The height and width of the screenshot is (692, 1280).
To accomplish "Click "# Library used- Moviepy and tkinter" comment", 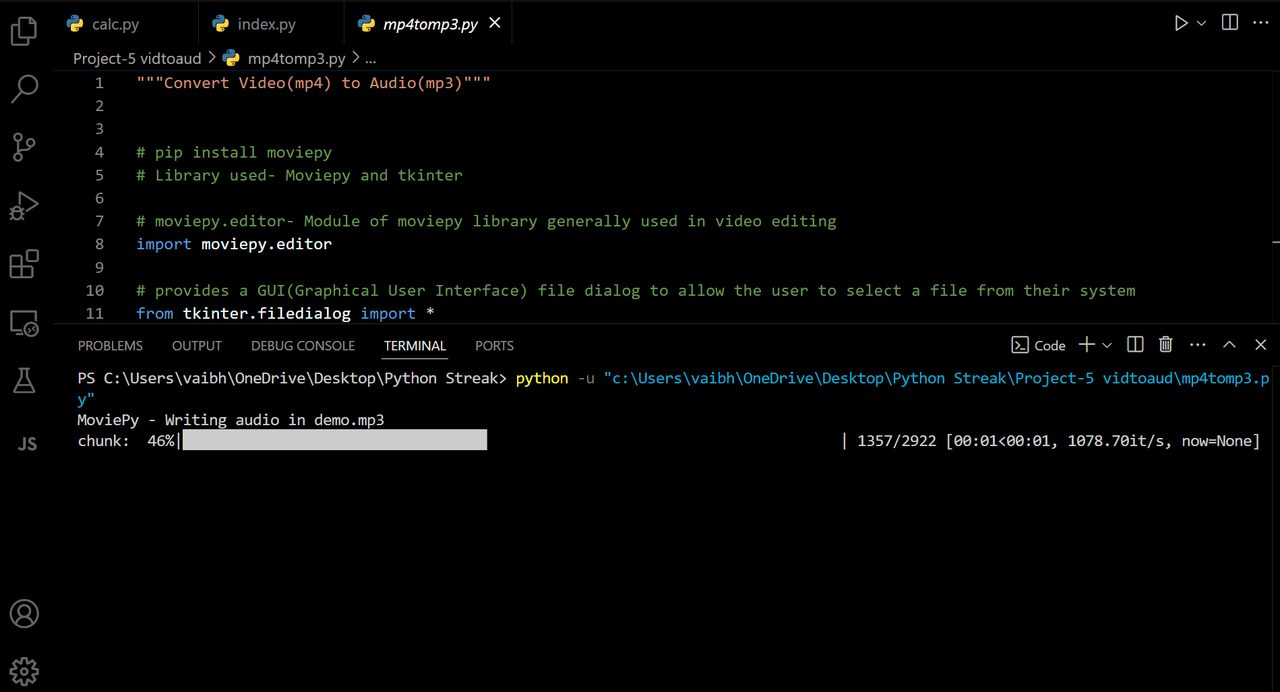I will 300,175.
